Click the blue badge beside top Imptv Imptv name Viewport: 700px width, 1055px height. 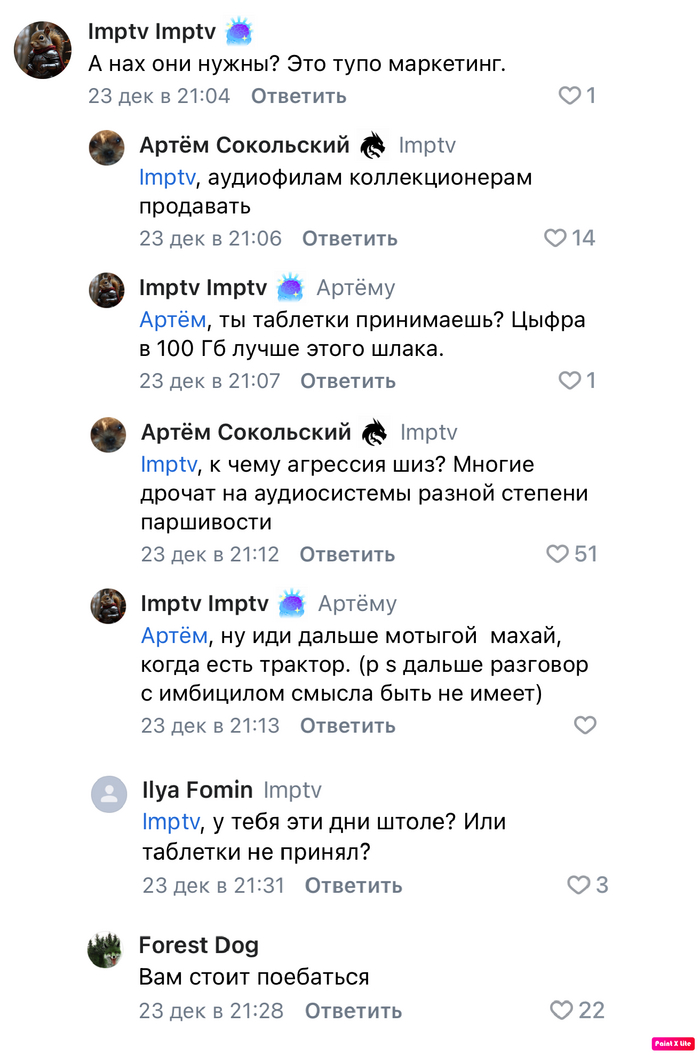tap(239, 32)
